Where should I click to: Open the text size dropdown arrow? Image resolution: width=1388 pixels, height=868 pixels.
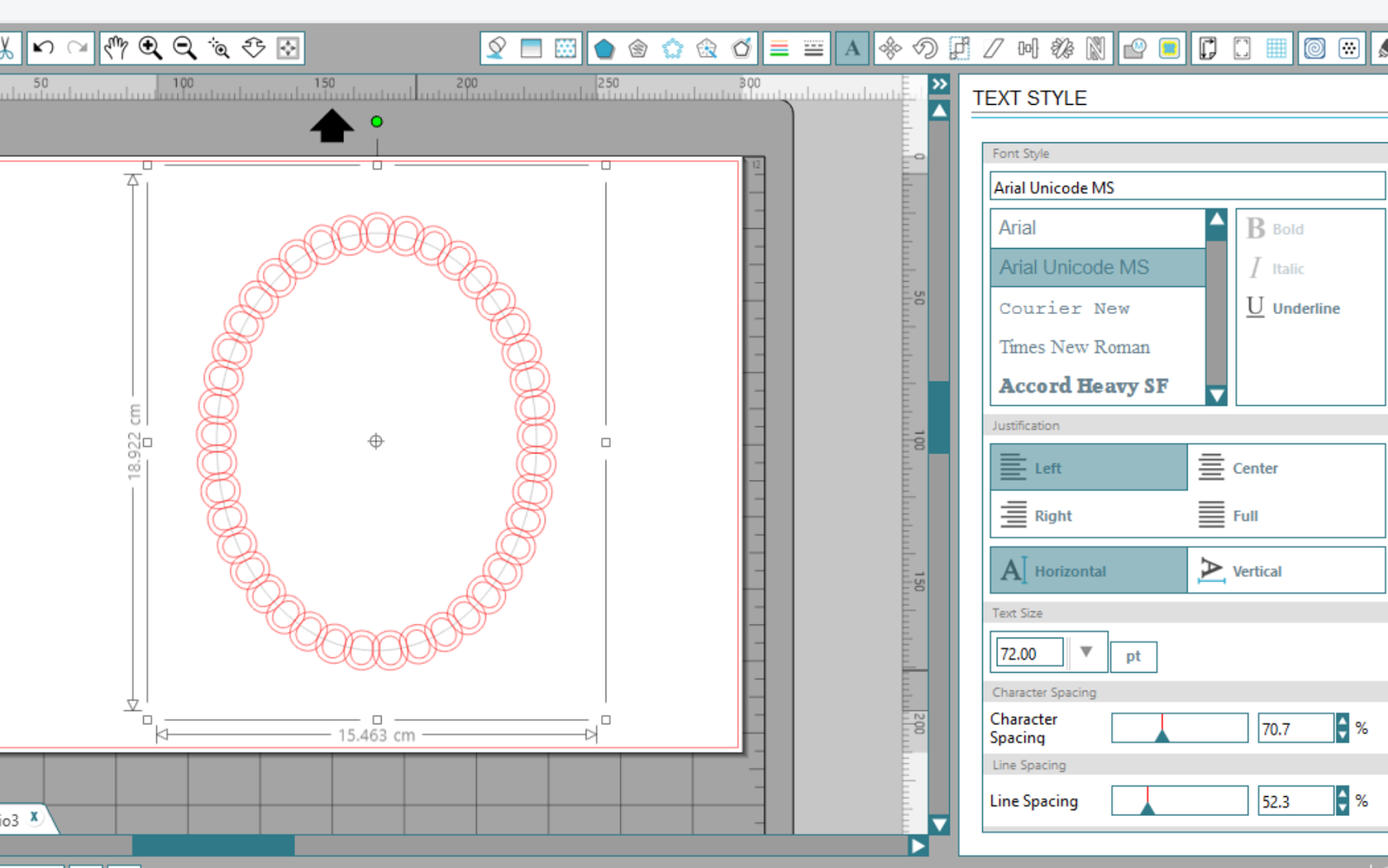click(x=1088, y=652)
